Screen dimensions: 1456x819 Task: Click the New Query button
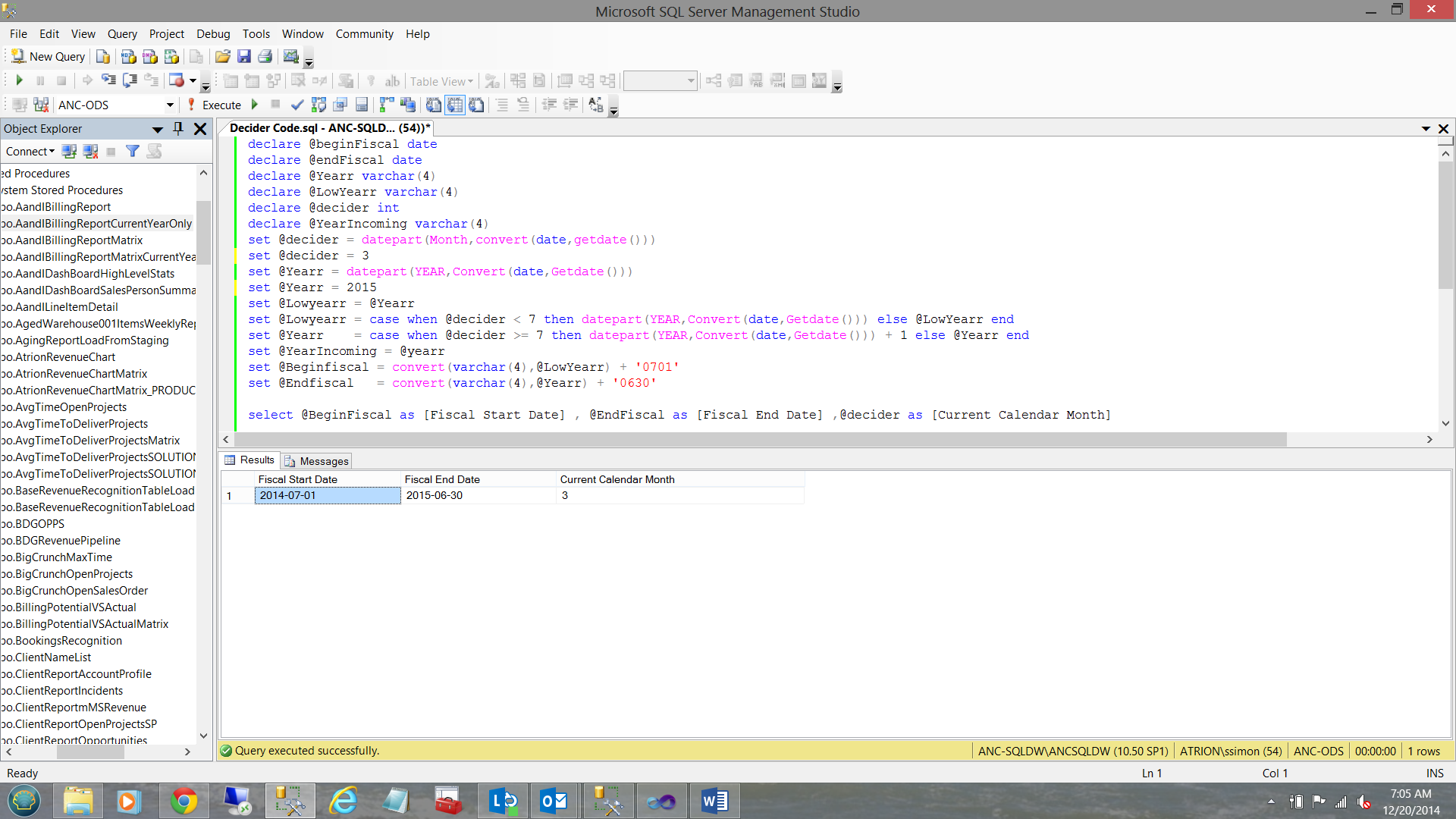point(48,57)
